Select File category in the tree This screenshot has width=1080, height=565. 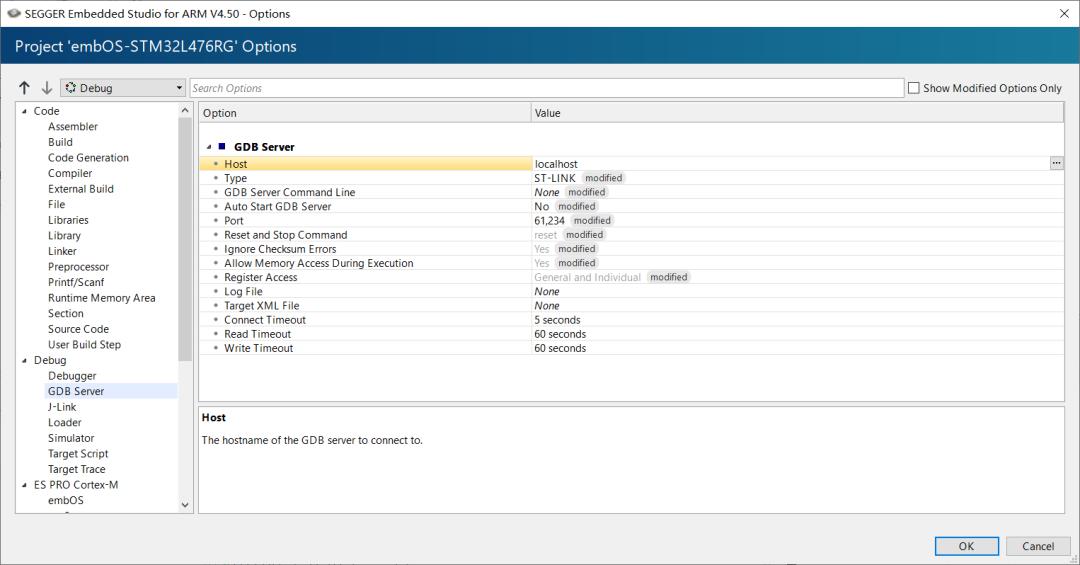coord(56,205)
